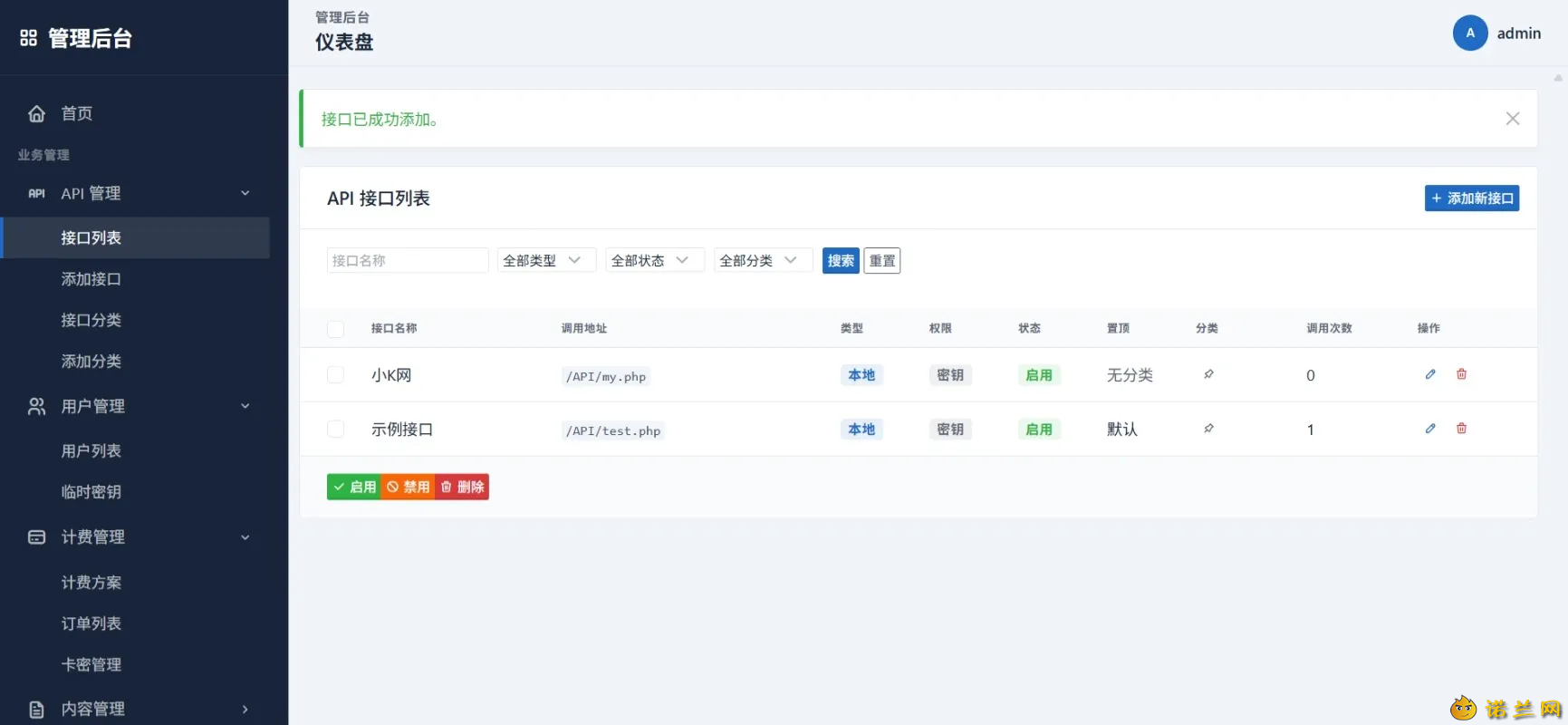
Task: Delete the 示例接口 row using the trash icon
Action: [x=1461, y=429]
